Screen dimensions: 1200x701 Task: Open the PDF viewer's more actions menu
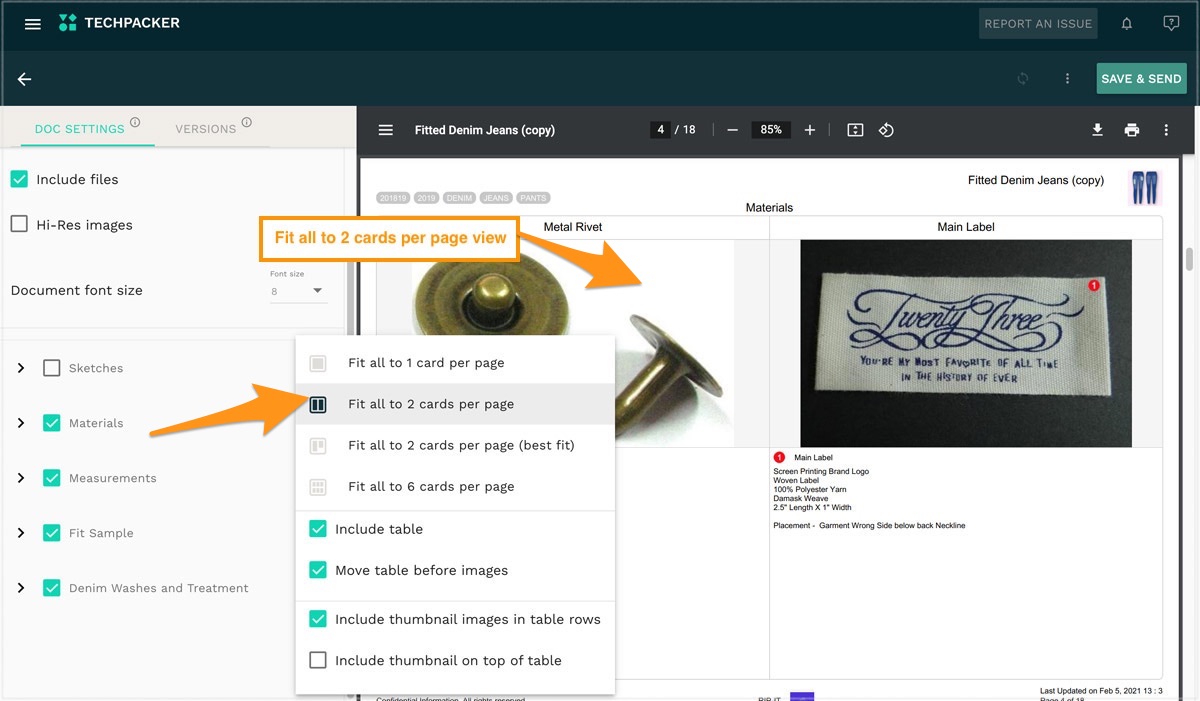click(x=1166, y=130)
